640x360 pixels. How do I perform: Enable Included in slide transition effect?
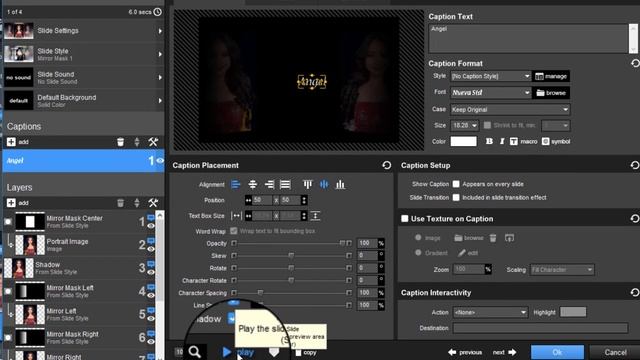click(456, 198)
